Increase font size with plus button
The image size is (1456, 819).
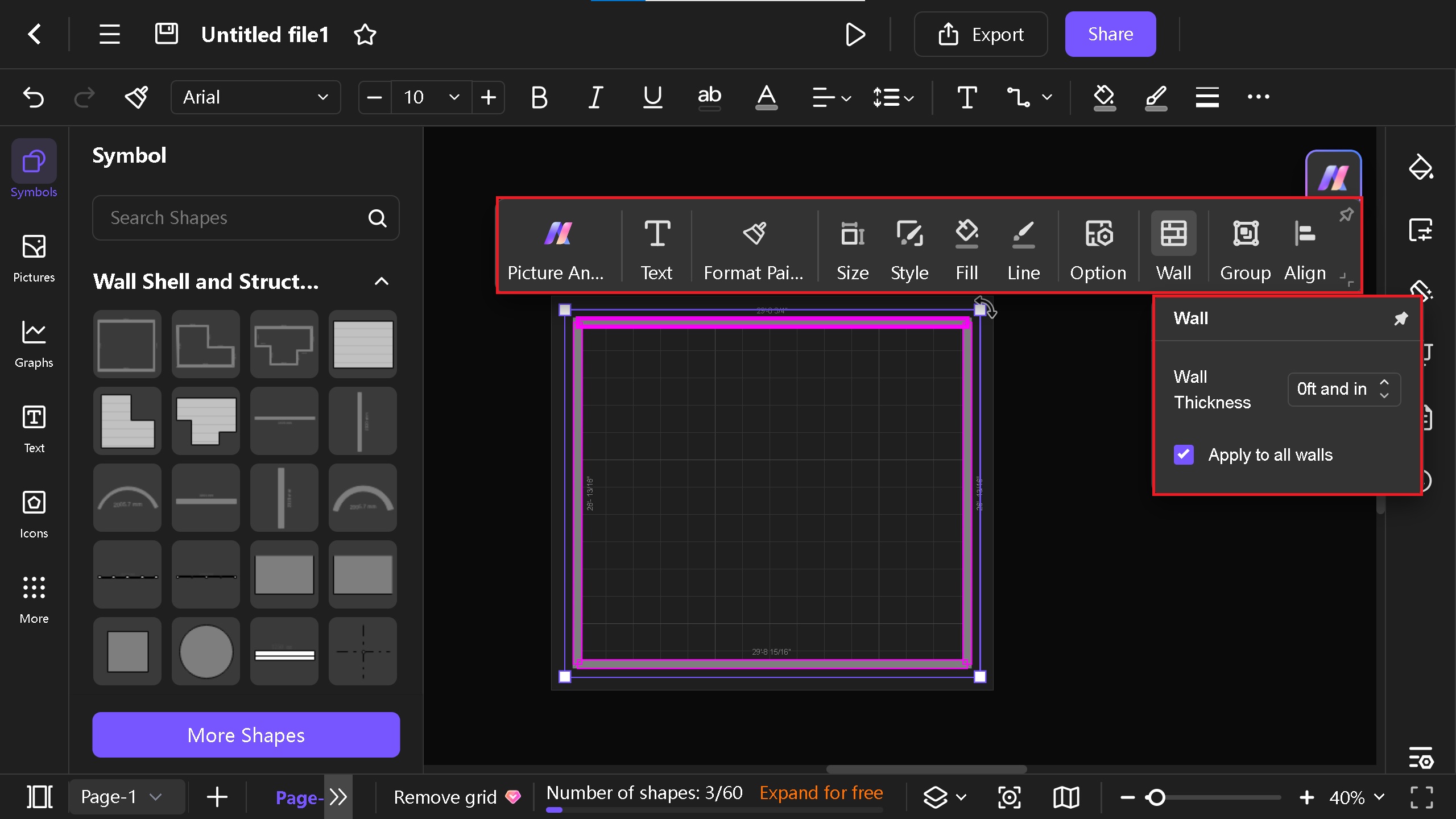pos(488,97)
